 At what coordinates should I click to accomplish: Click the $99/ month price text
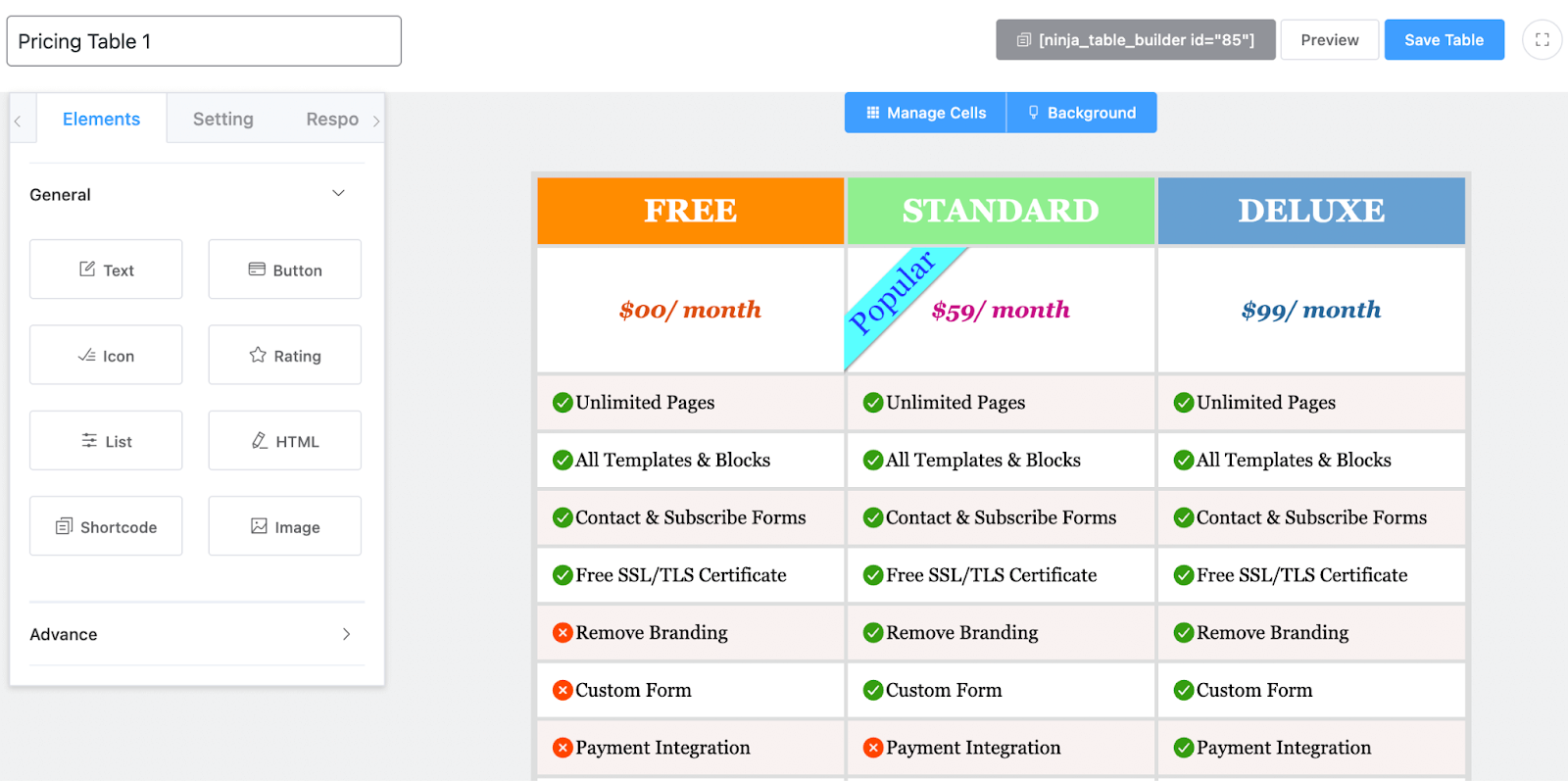coord(1311,310)
